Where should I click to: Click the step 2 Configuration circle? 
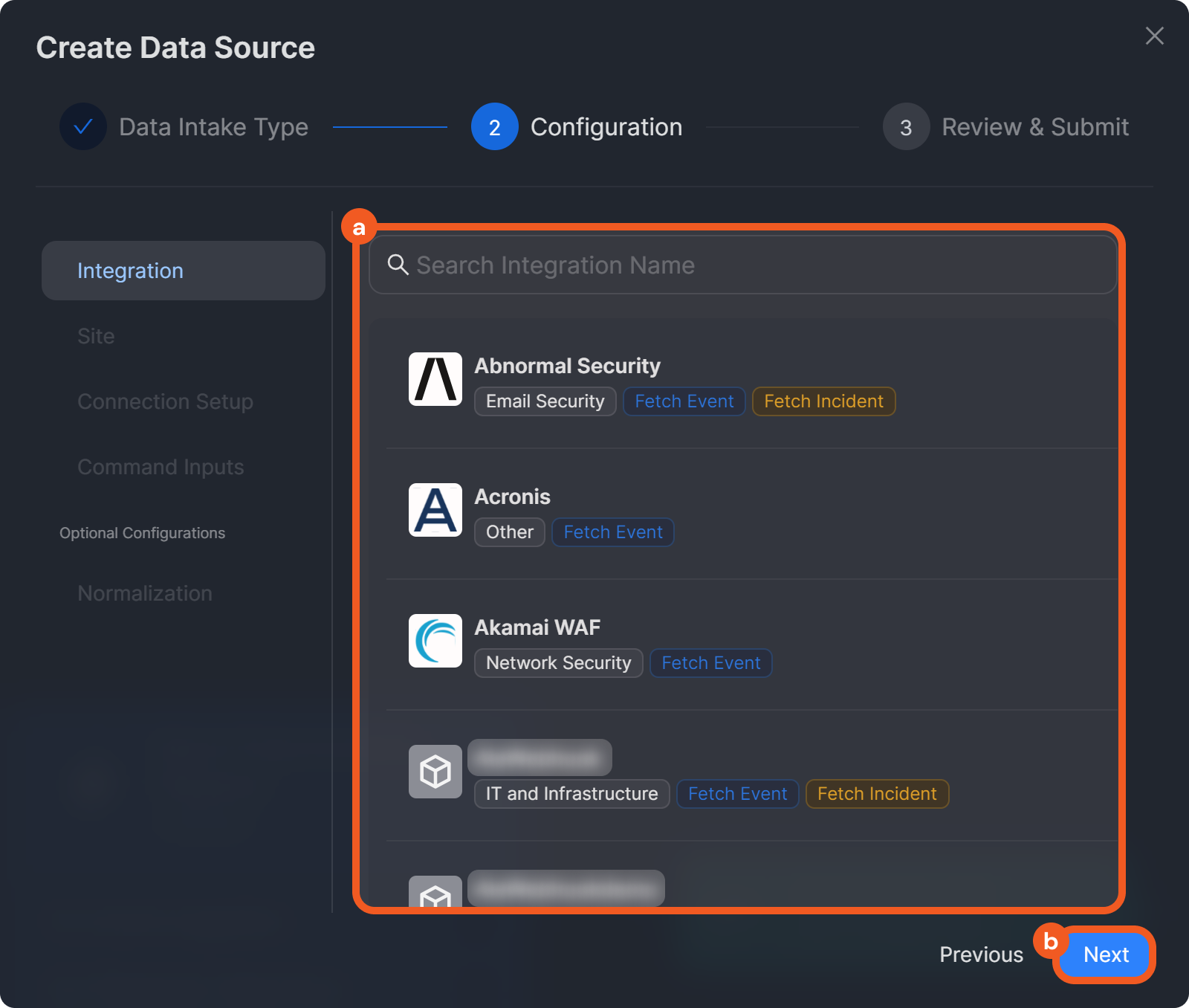[x=494, y=126]
